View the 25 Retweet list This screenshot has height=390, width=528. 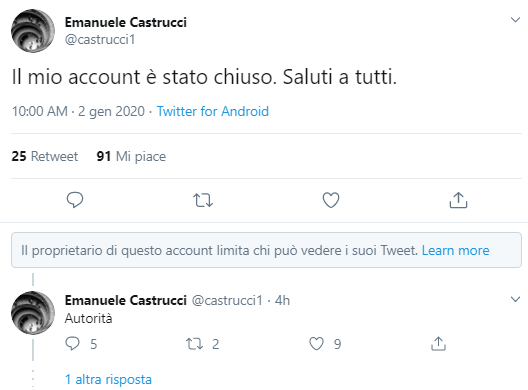pos(44,156)
